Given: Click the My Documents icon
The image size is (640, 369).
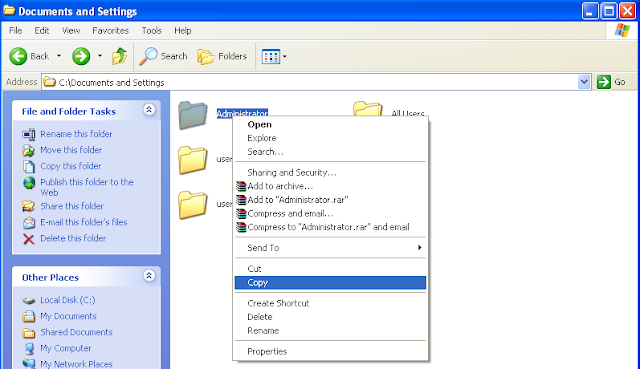Looking at the screenshot, I should (x=29, y=316).
